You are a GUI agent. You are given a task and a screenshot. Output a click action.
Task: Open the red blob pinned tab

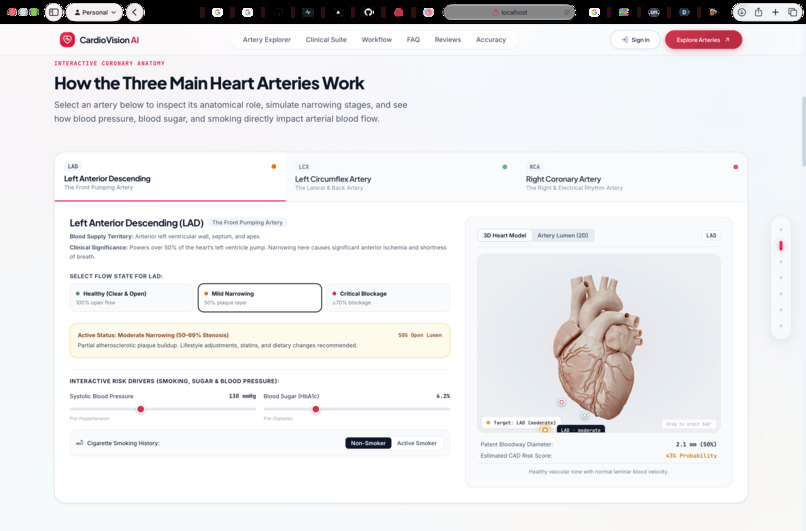[x=398, y=12]
